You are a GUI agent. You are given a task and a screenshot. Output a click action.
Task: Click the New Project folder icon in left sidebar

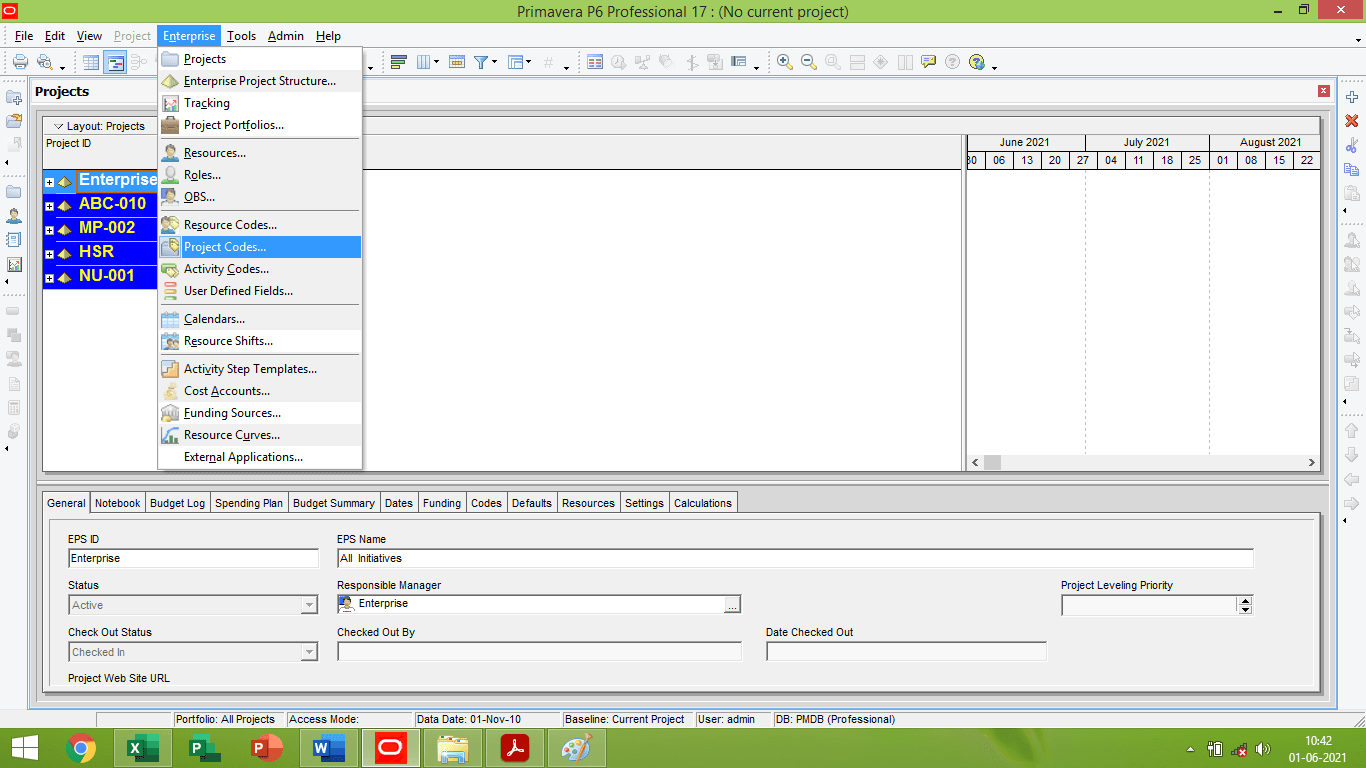(14, 97)
